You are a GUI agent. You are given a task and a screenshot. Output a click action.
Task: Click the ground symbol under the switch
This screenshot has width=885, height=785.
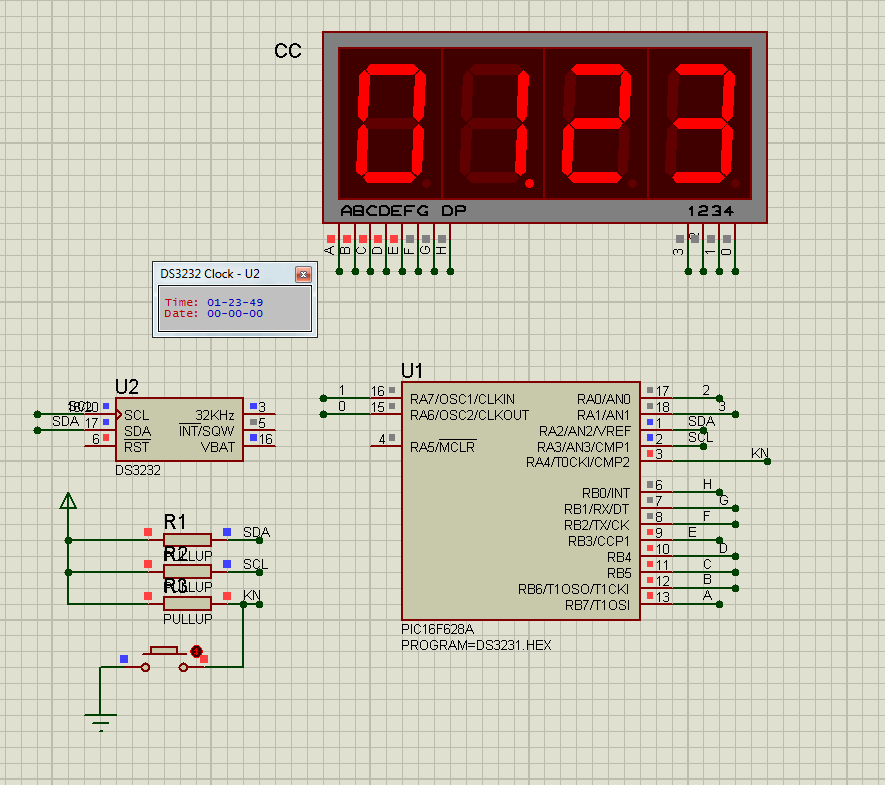tap(100, 718)
